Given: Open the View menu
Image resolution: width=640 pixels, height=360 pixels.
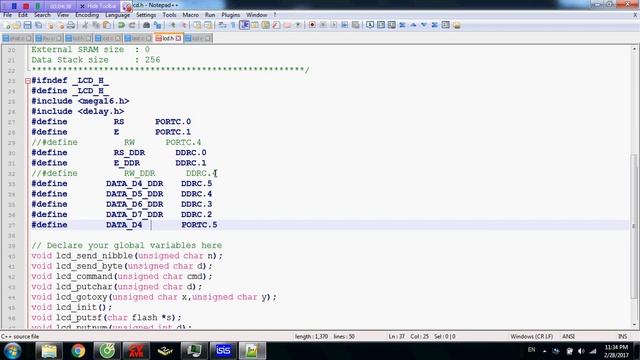Looking at the screenshot, I should pos(63,15).
